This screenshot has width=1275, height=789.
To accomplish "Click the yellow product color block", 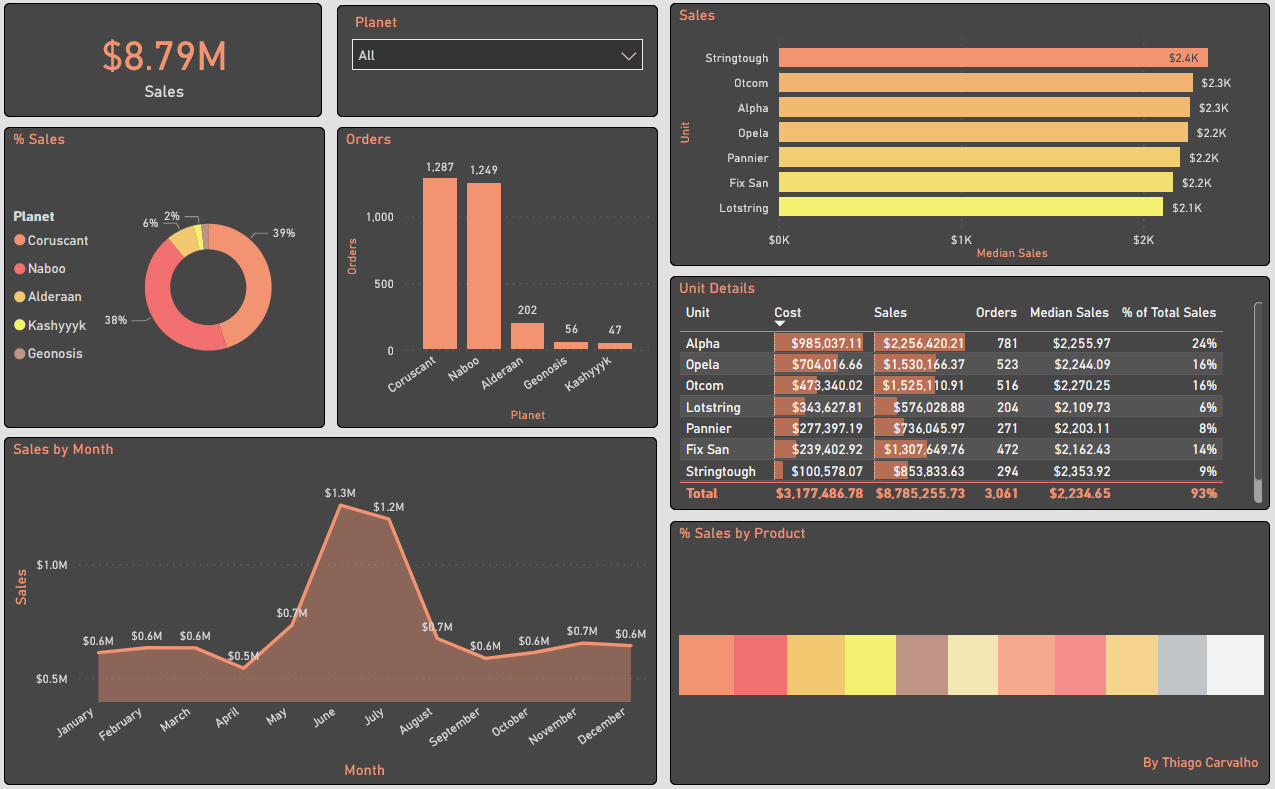I will coord(870,665).
